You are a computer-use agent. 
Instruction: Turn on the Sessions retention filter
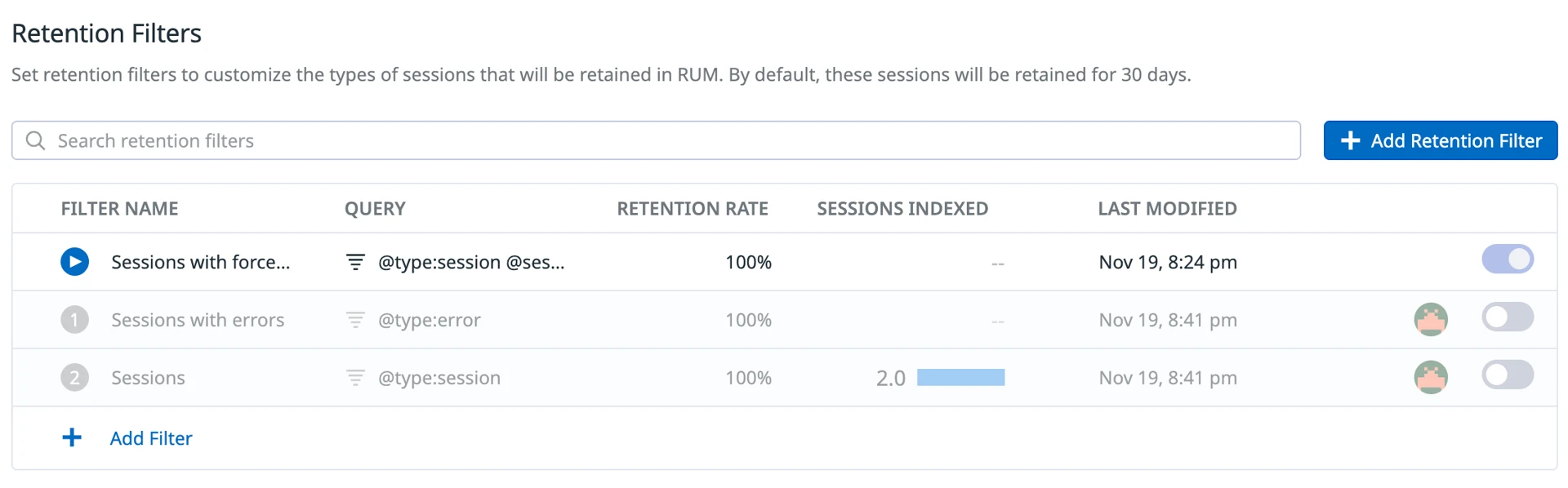coord(1508,375)
